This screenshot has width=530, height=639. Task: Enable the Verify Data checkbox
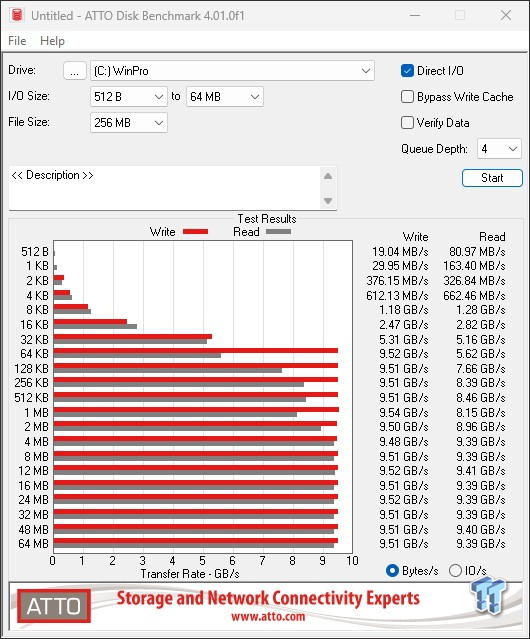pos(407,123)
